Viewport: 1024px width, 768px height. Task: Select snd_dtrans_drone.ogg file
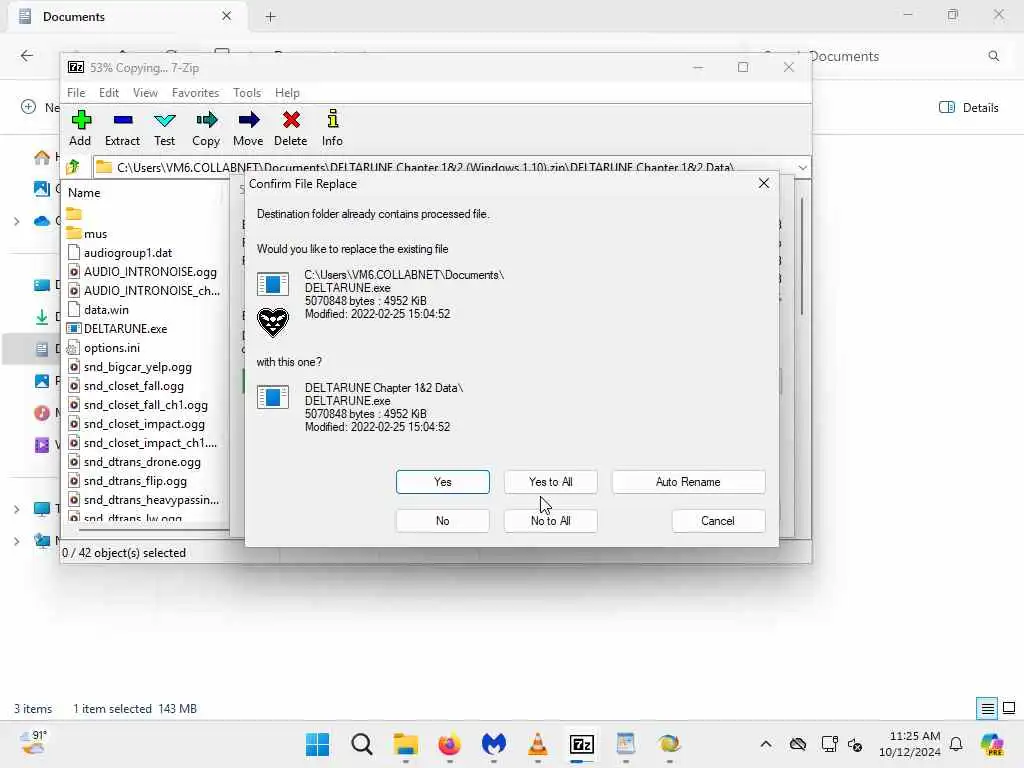click(142, 462)
